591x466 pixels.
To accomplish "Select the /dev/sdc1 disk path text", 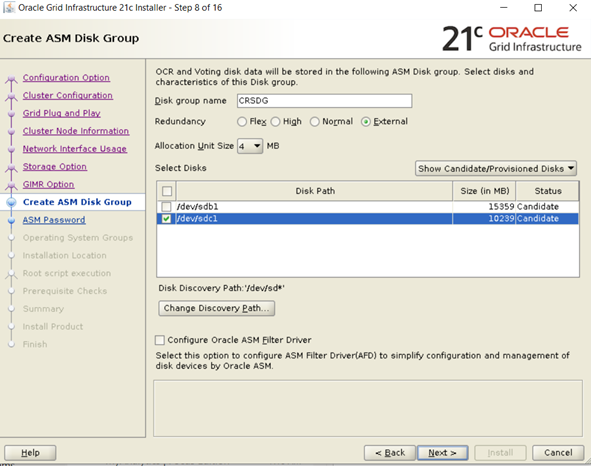I will pyautogui.click(x=197, y=219).
